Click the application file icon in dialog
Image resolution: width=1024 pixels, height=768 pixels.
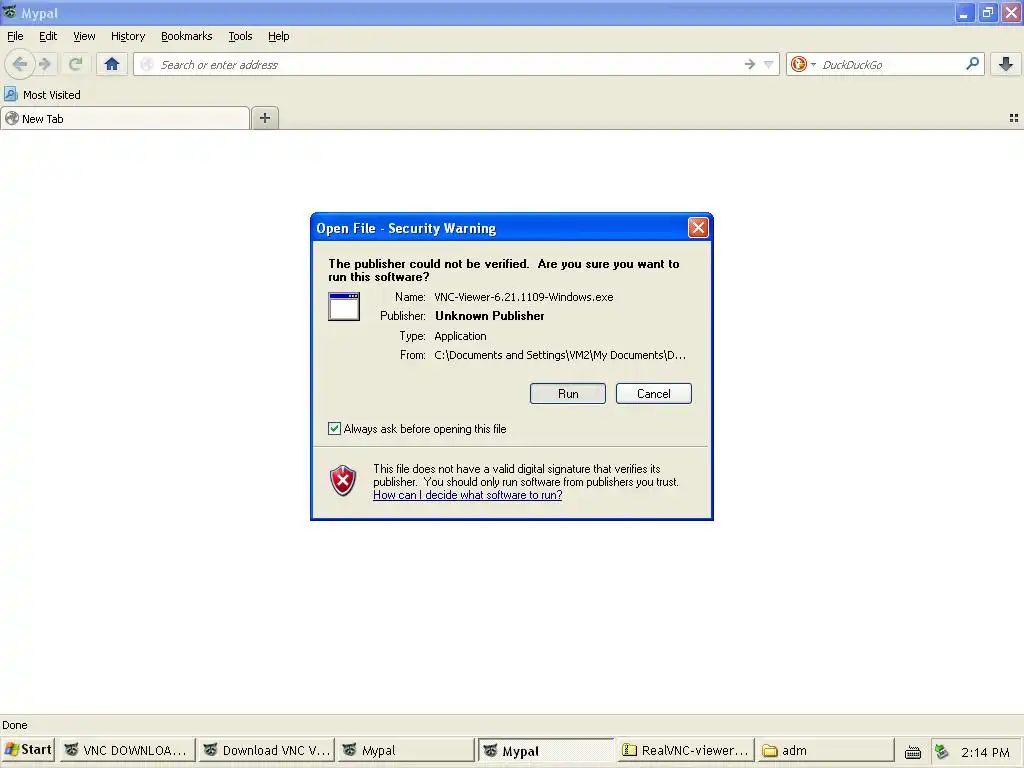coord(344,306)
